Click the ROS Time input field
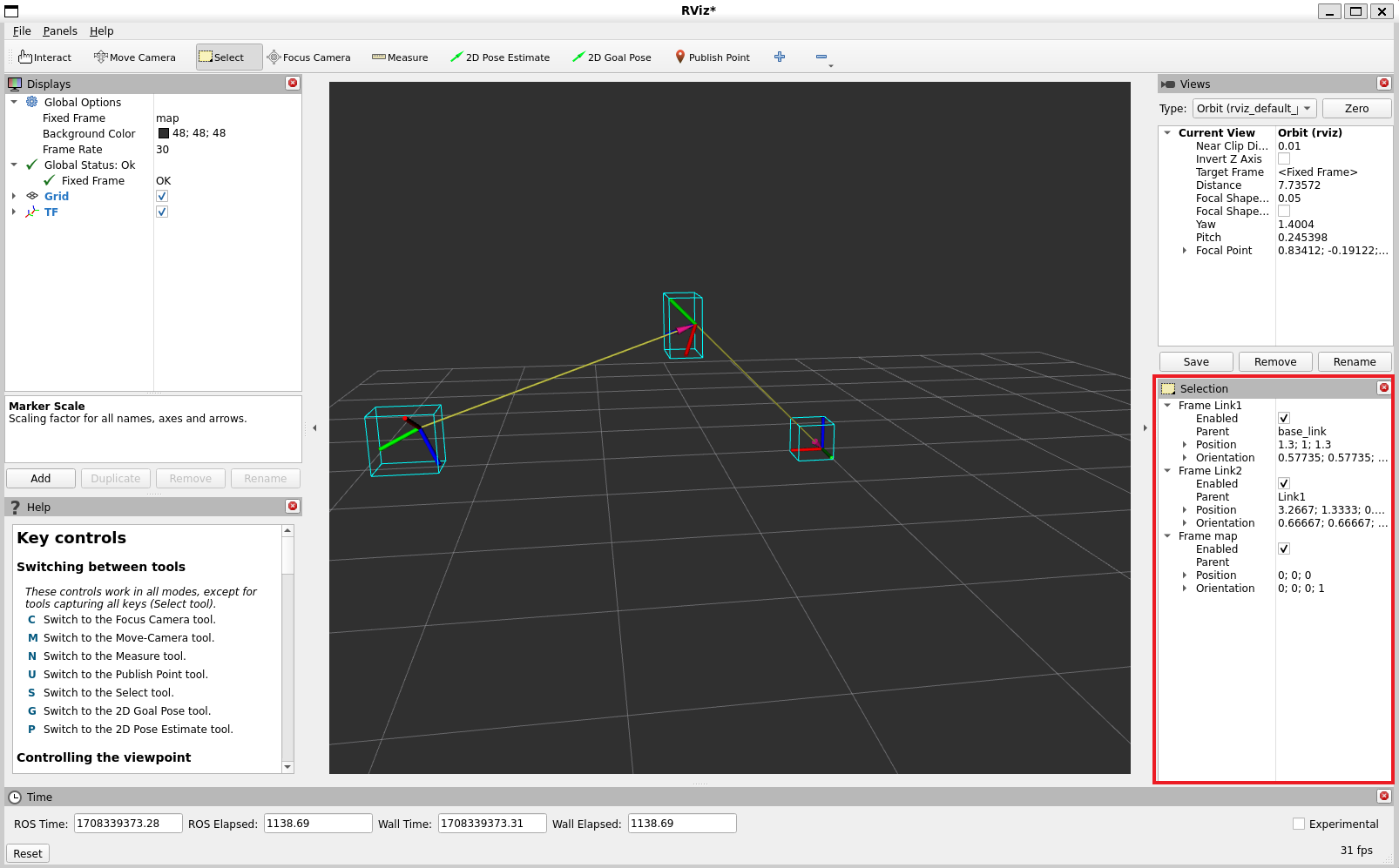 pos(128,824)
